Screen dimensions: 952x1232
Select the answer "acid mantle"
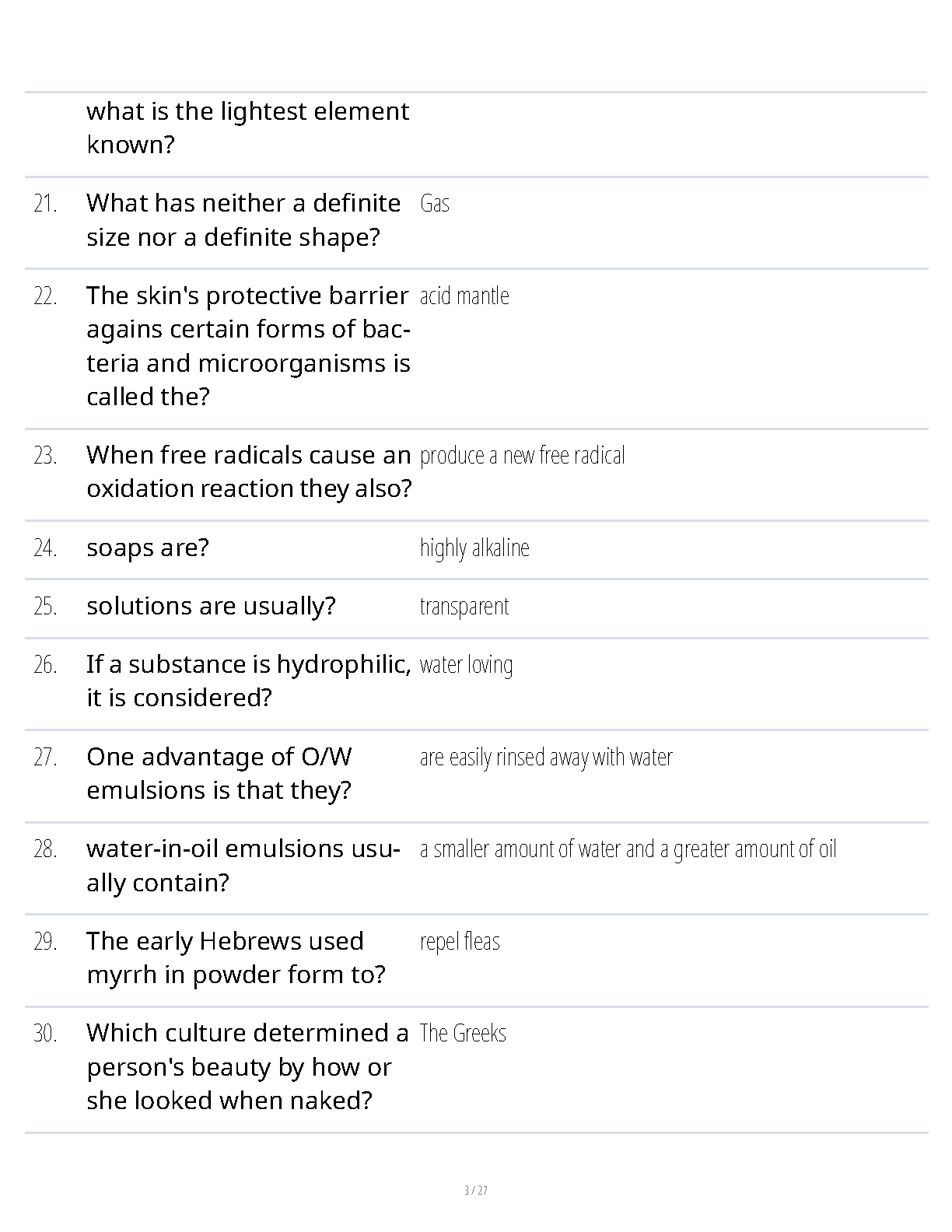[464, 296]
